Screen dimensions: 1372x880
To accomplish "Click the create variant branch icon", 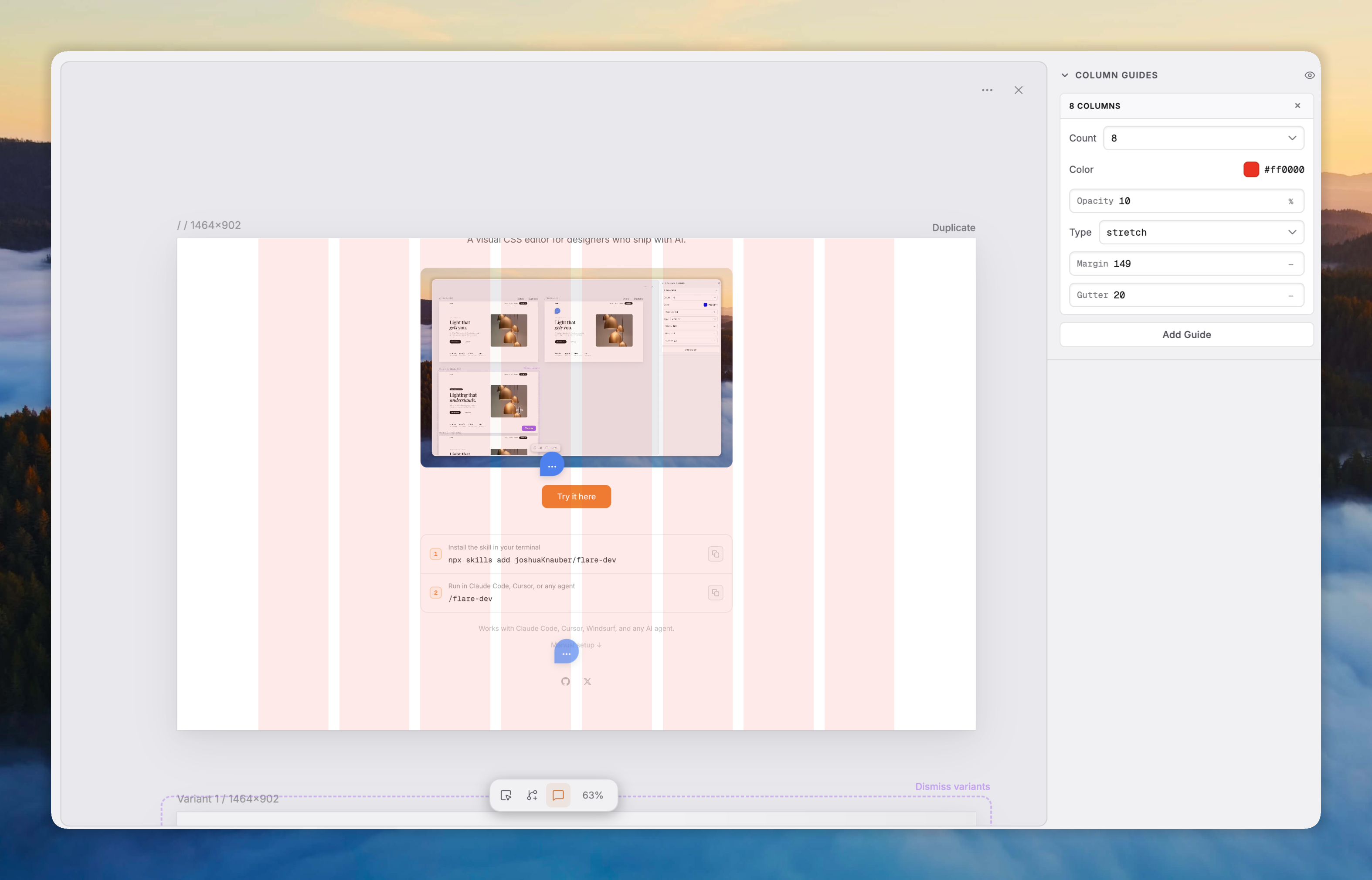I will click(x=532, y=795).
